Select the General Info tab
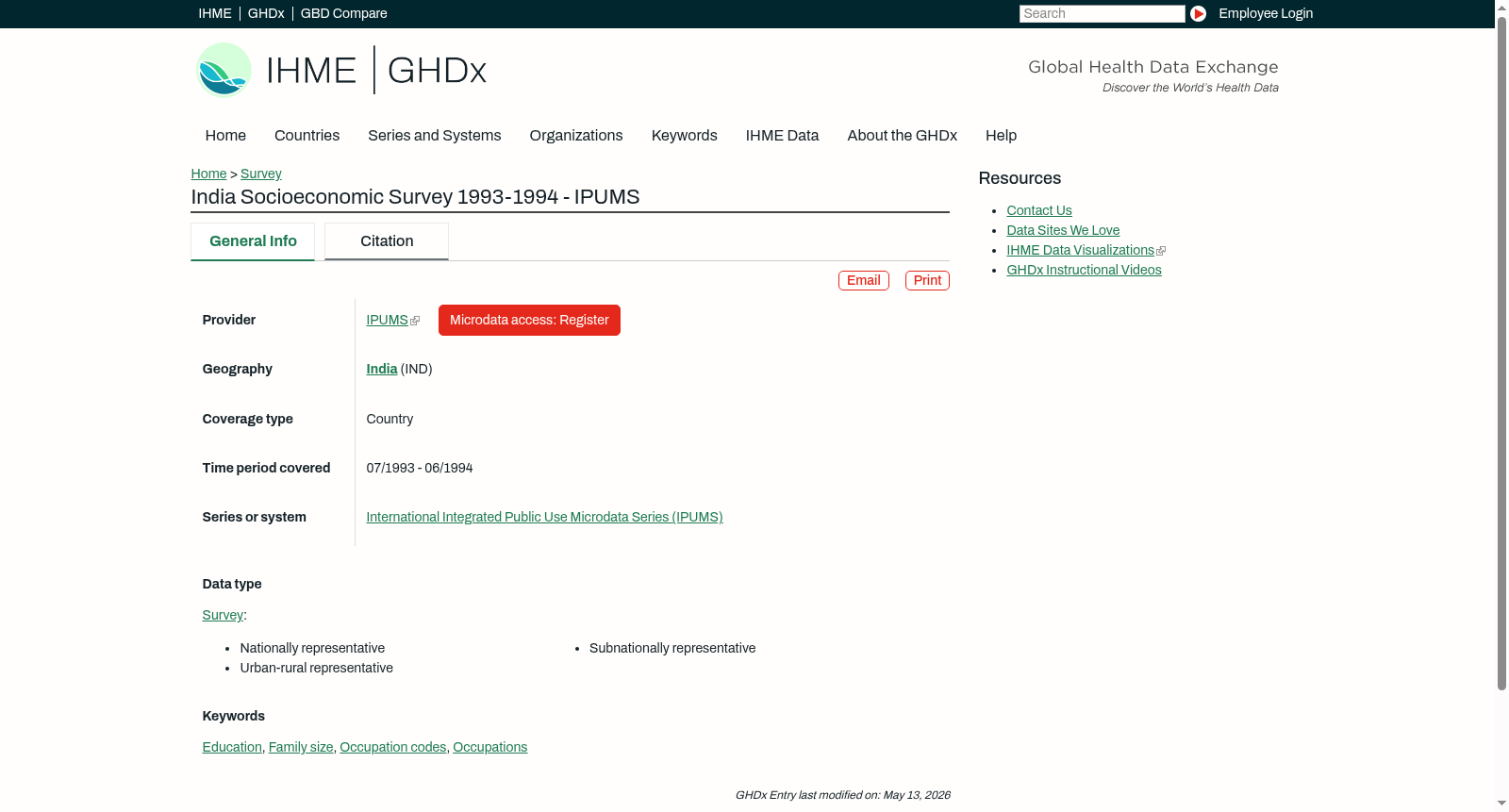Screen dimensions: 1509x812 253,241
